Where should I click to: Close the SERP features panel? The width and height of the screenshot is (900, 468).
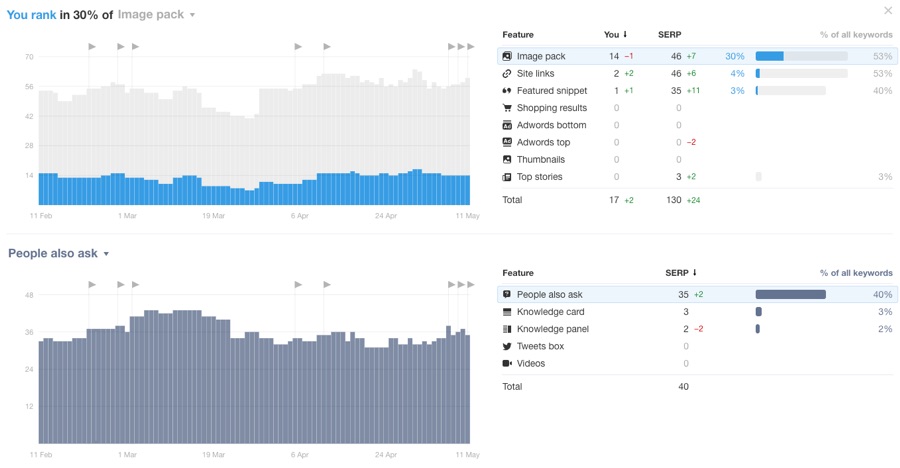pyautogui.click(x=887, y=11)
